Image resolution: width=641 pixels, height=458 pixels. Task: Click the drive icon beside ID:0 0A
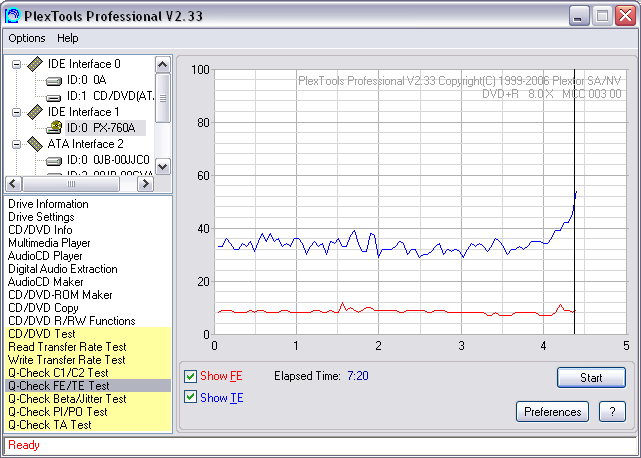(54, 81)
